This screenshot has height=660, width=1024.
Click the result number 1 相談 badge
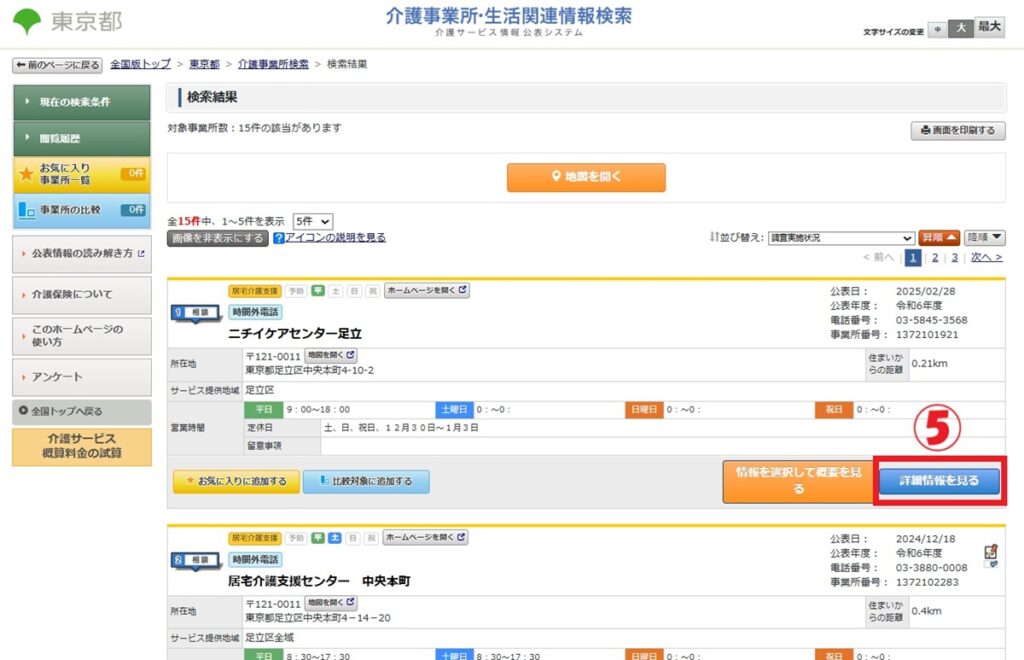(195, 313)
